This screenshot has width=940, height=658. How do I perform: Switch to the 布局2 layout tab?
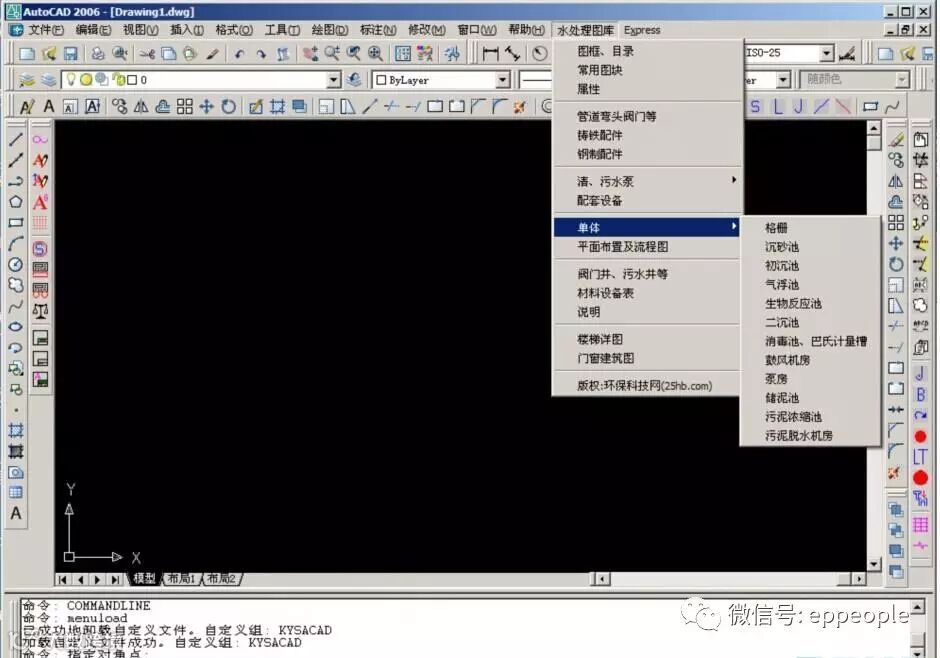point(221,578)
